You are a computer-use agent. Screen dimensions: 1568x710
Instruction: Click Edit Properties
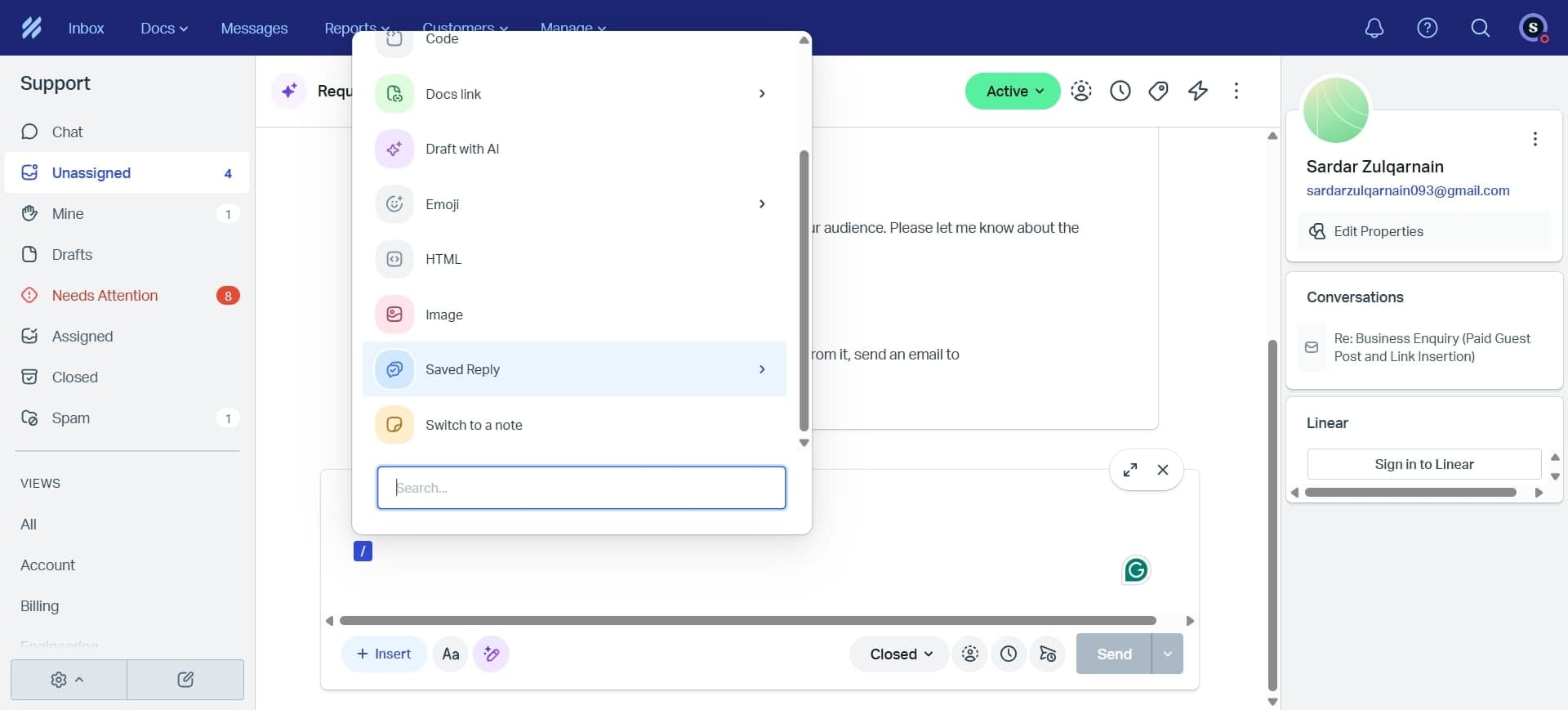1423,231
